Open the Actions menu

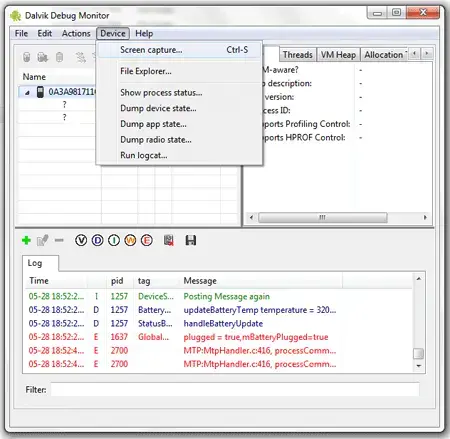coord(76,33)
